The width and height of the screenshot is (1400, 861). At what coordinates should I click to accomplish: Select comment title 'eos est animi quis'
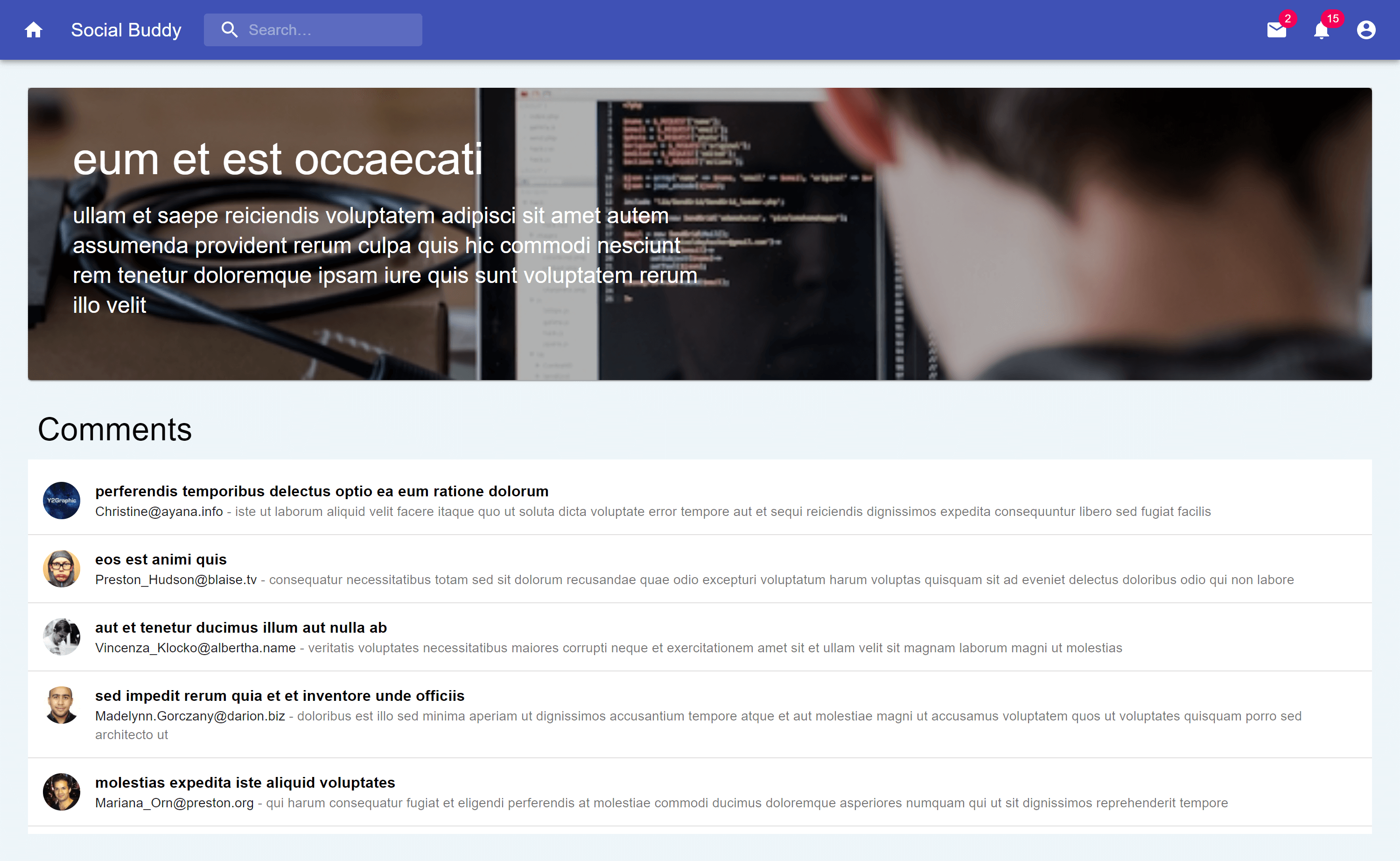tap(161, 559)
